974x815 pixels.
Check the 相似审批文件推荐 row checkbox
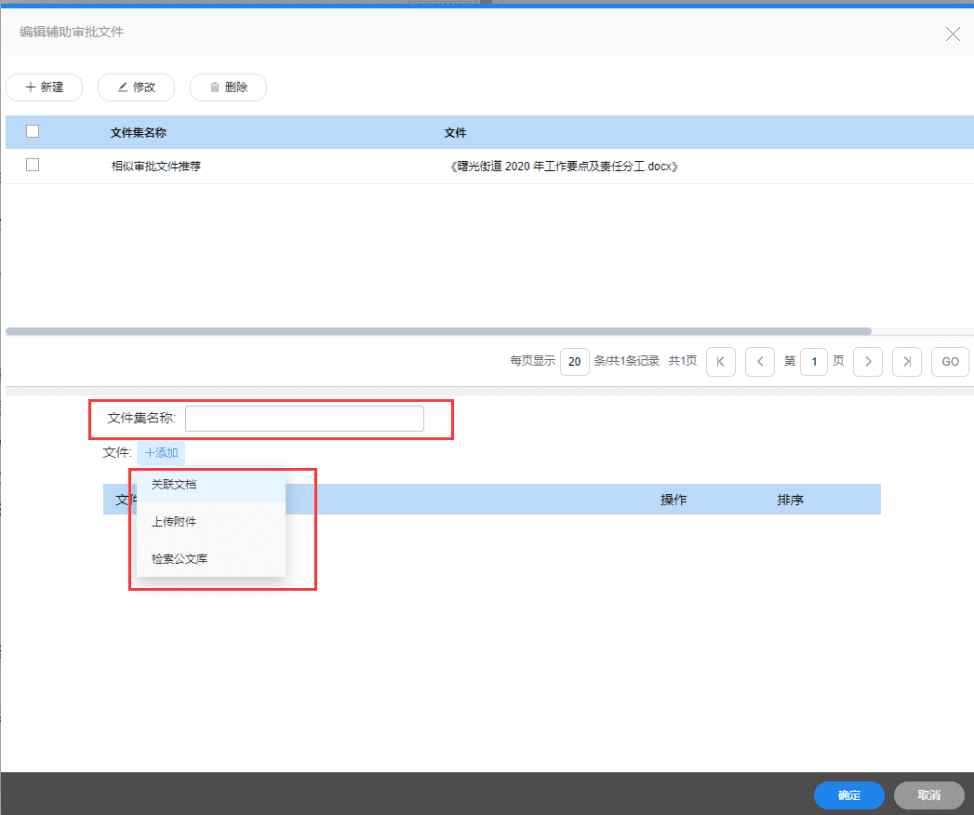tap(32, 165)
